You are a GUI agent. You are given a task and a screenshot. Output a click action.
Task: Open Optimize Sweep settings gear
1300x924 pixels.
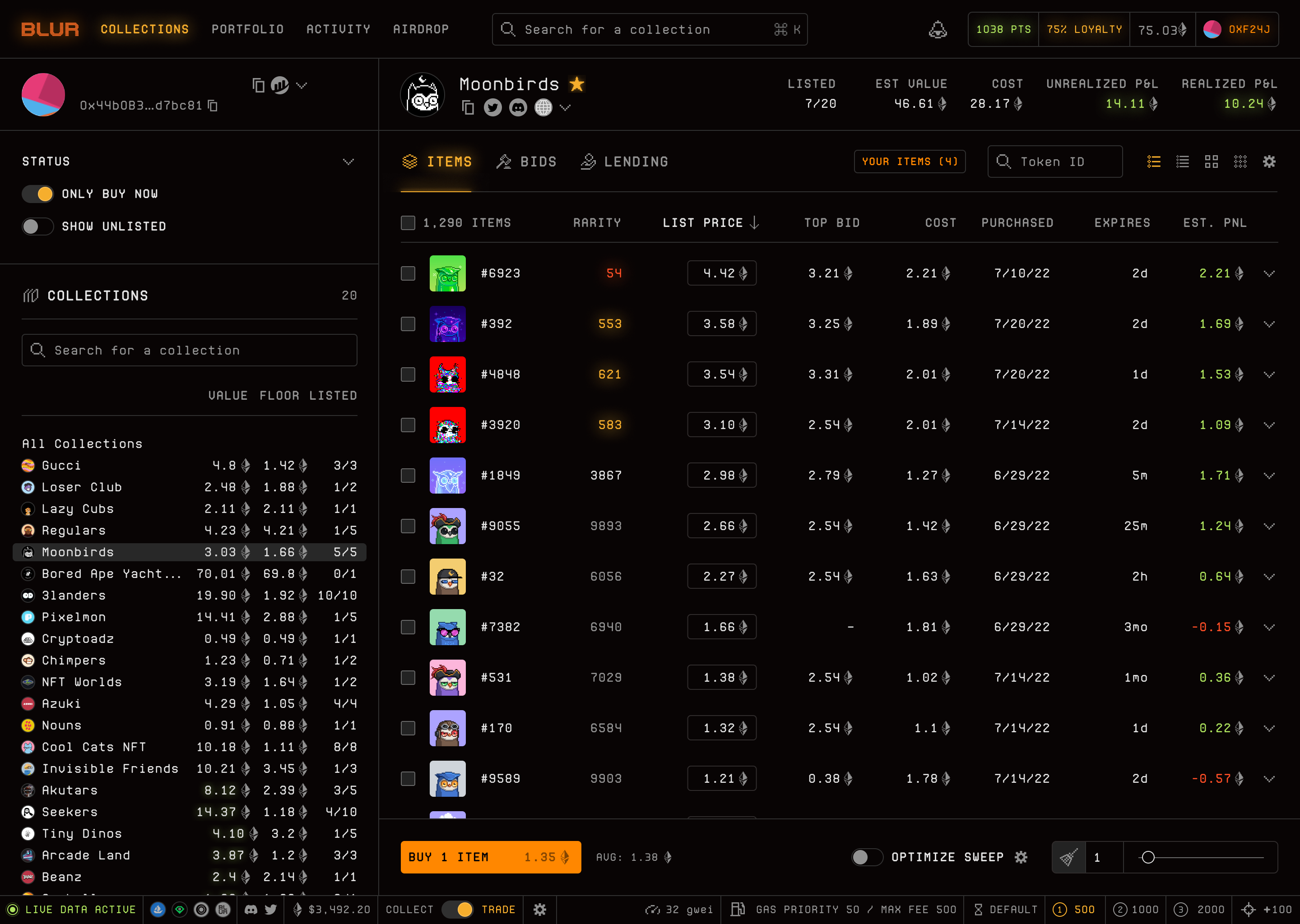[1021, 857]
